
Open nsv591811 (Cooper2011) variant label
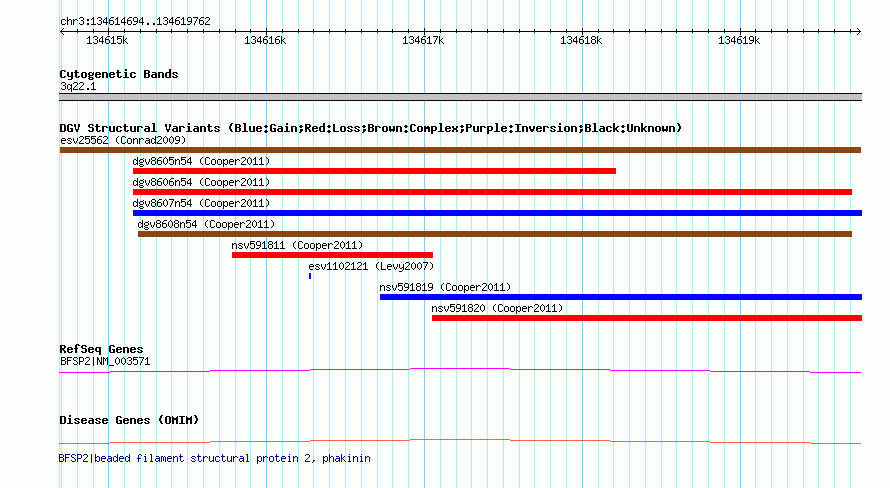pos(297,245)
